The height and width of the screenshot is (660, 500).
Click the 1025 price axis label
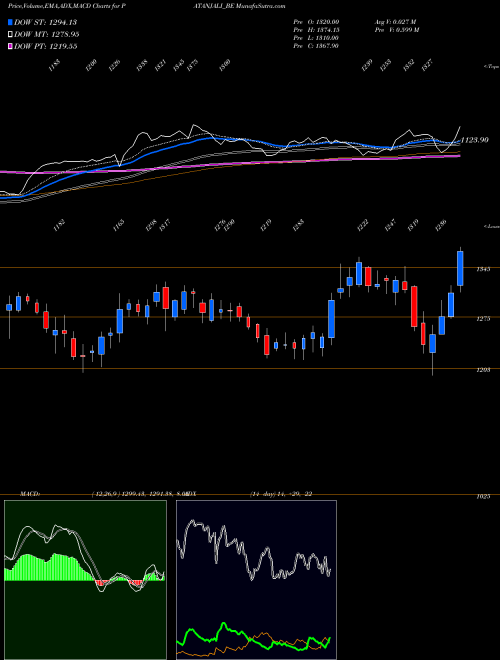pos(483,497)
